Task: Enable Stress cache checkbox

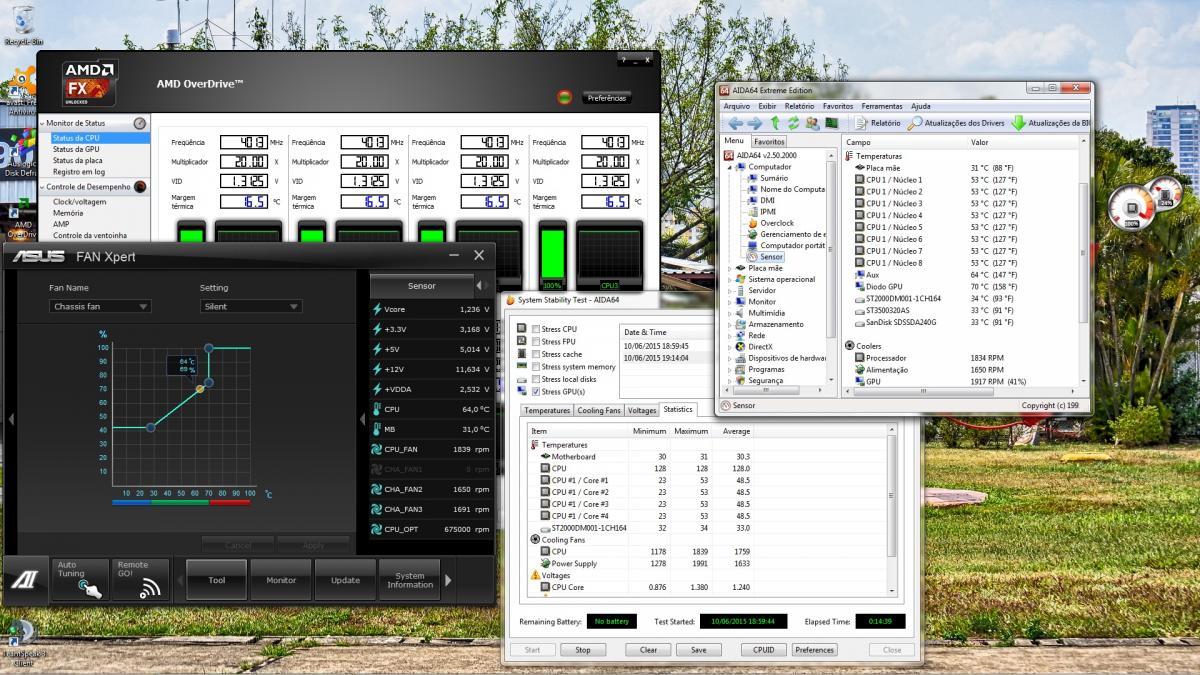Action: pyautogui.click(x=536, y=354)
